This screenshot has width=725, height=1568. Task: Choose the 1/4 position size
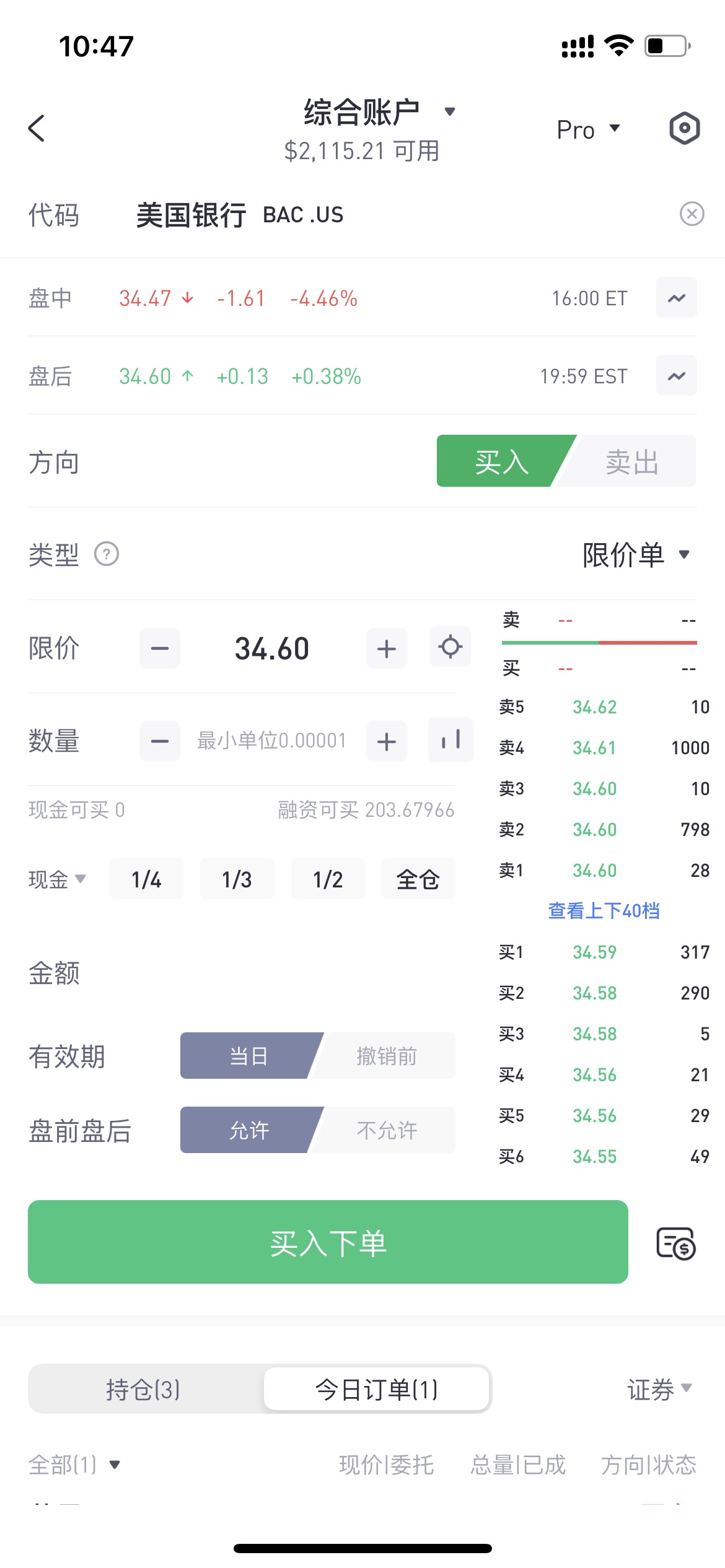tap(146, 879)
